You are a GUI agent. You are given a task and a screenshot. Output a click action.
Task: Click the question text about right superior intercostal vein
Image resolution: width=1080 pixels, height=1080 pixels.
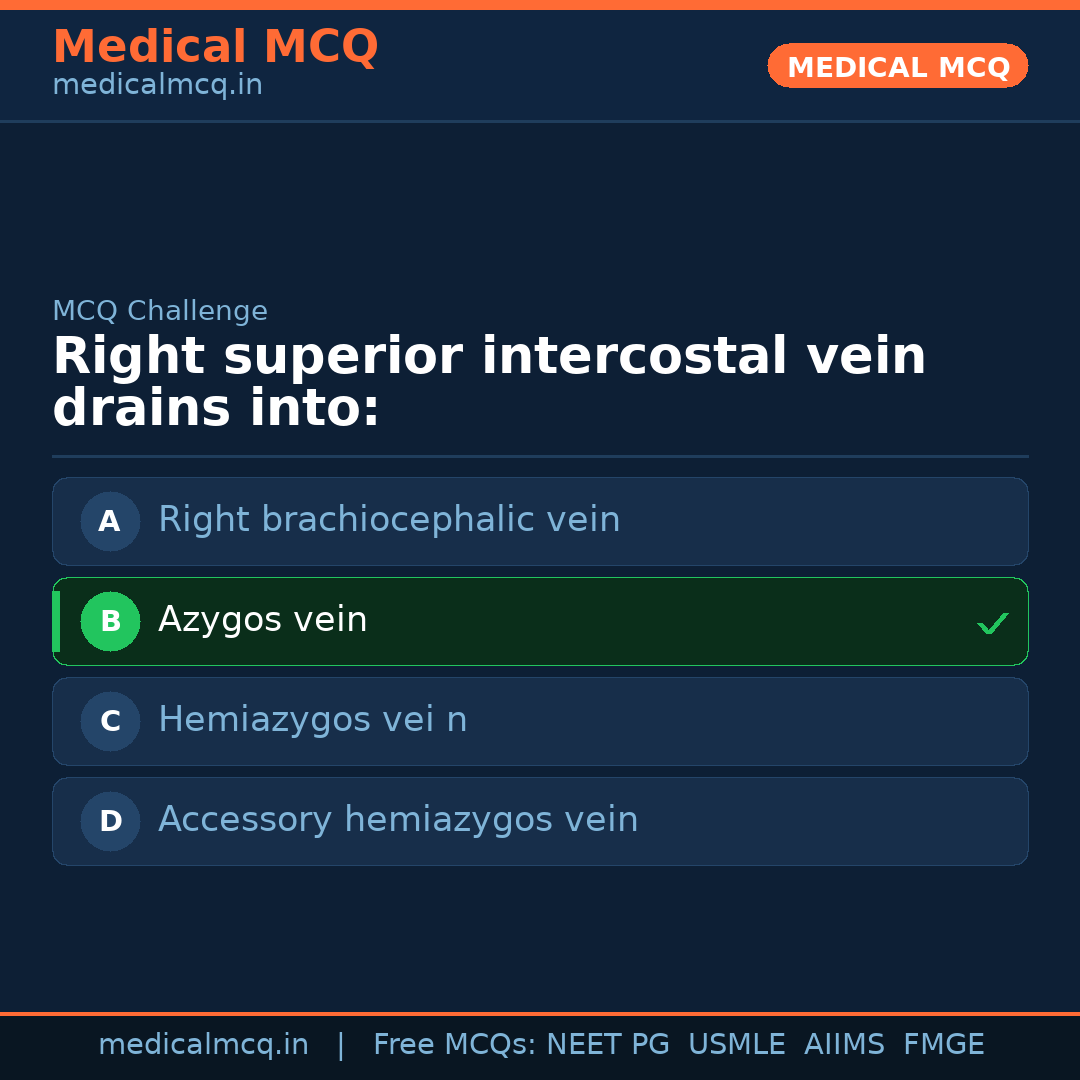point(489,380)
